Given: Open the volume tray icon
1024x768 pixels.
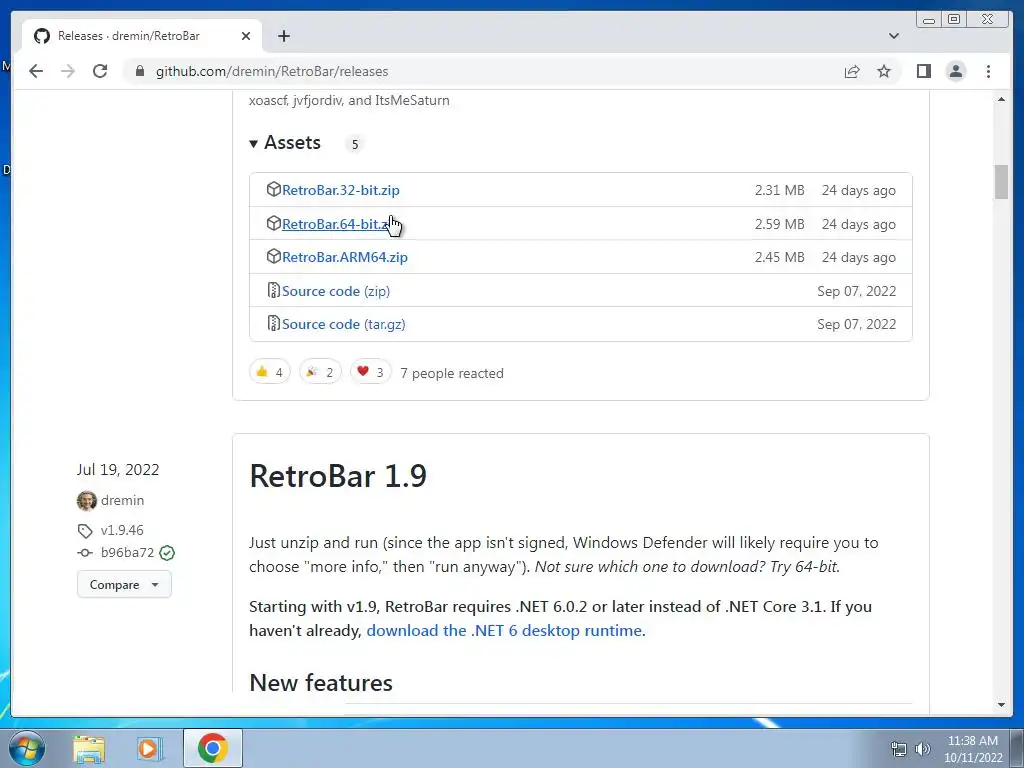Looking at the screenshot, I should (x=922, y=750).
